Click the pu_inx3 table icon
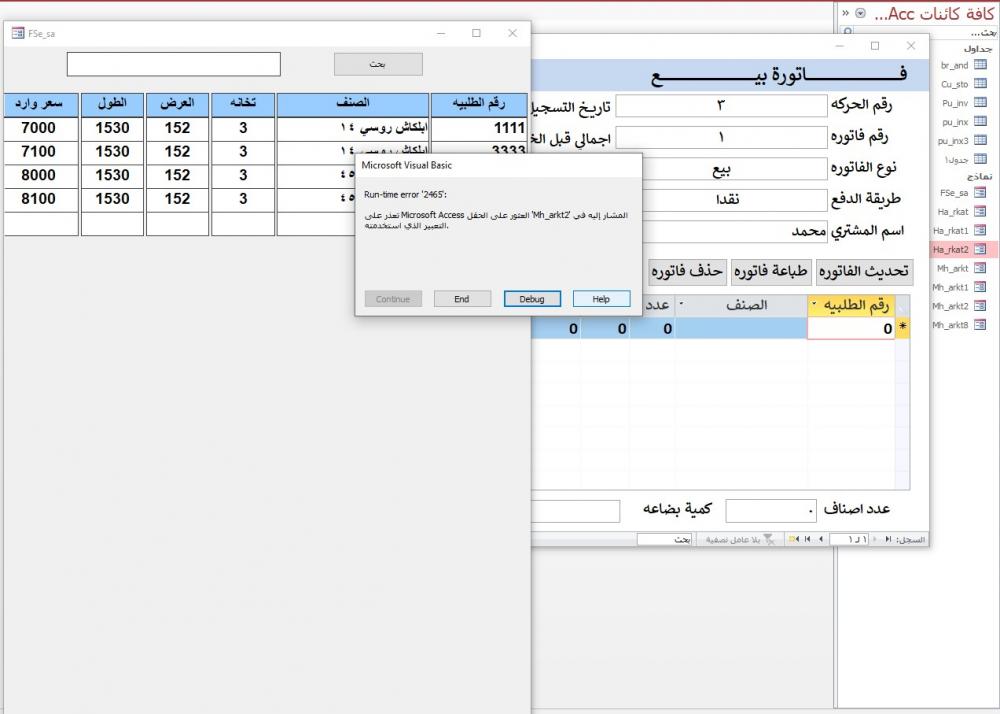 point(980,140)
